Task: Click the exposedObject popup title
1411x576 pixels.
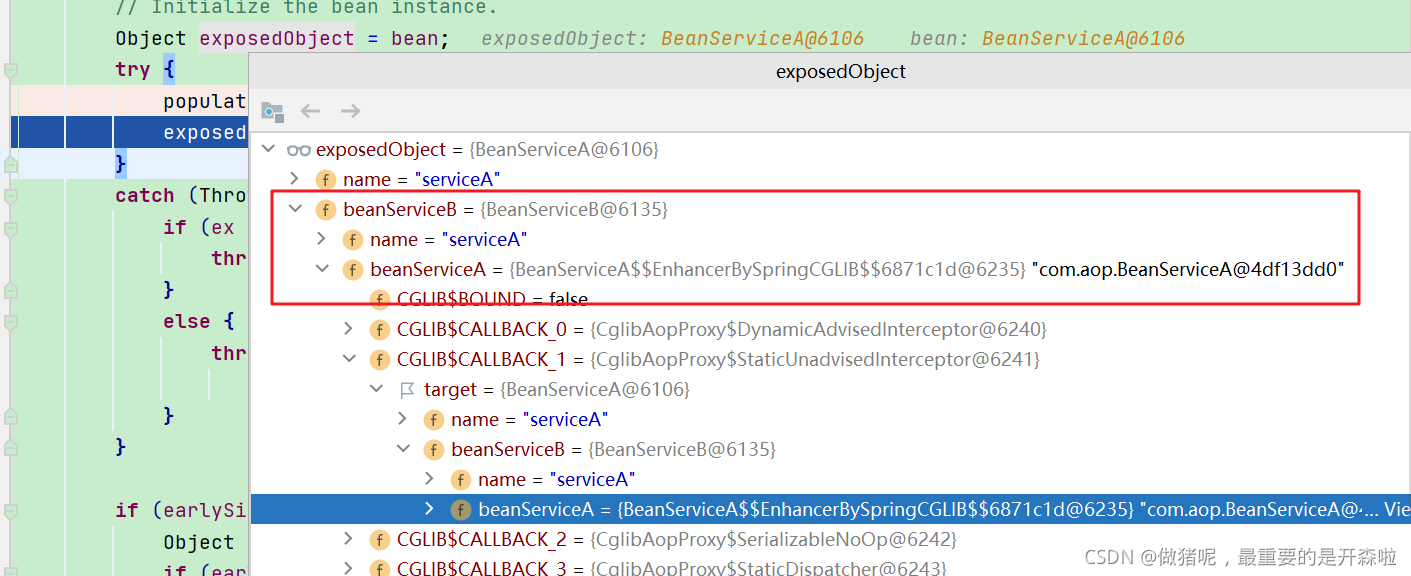Action: click(x=840, y=72)
